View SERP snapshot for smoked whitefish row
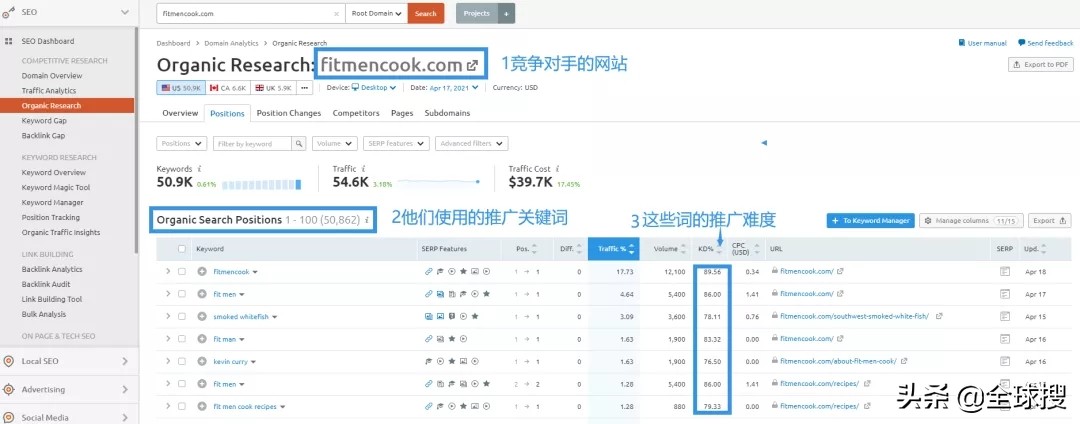The height and width of the screenshot is (424, 1080). 1005,317
